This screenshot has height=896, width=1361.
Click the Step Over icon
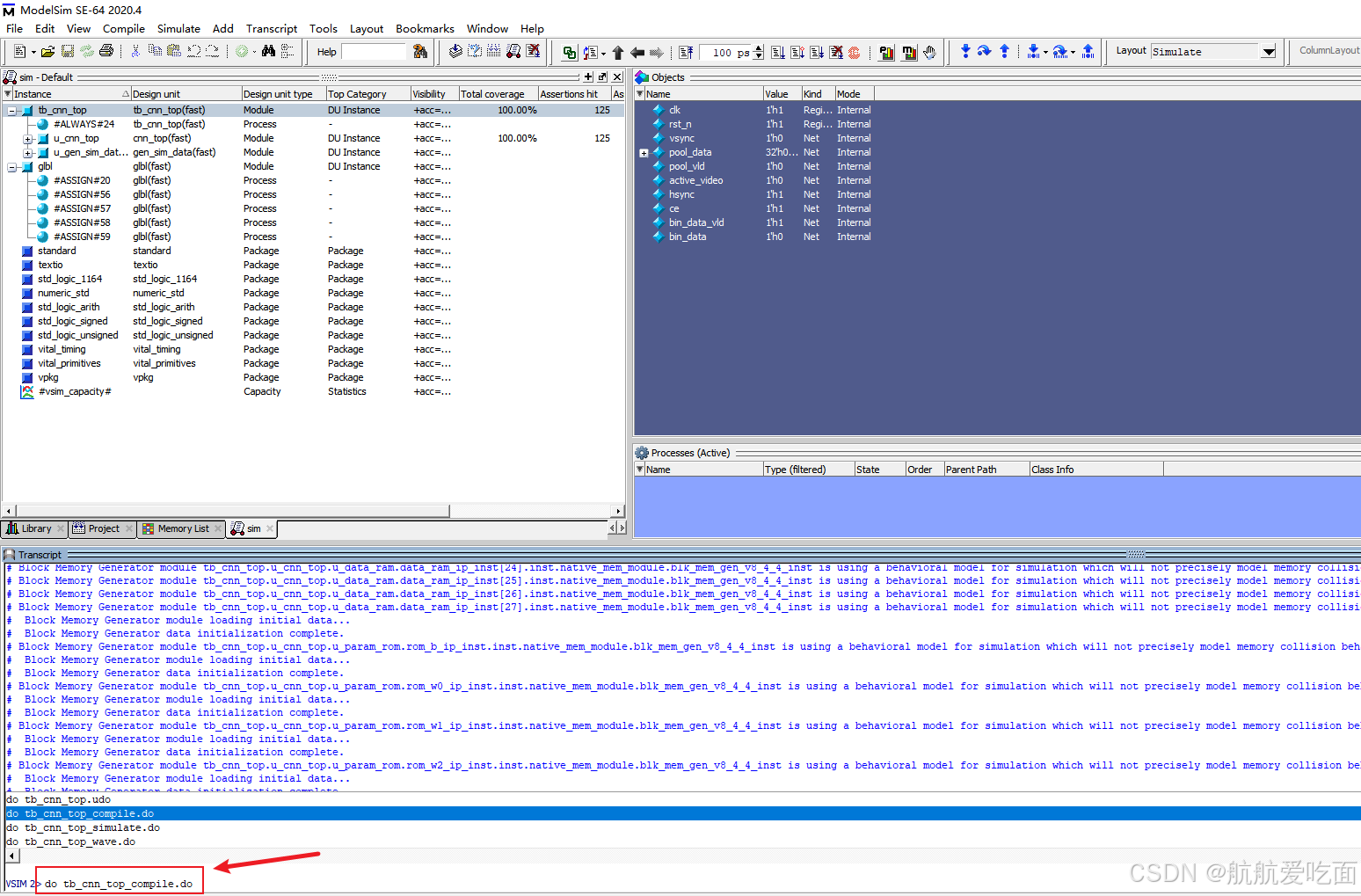984,52
